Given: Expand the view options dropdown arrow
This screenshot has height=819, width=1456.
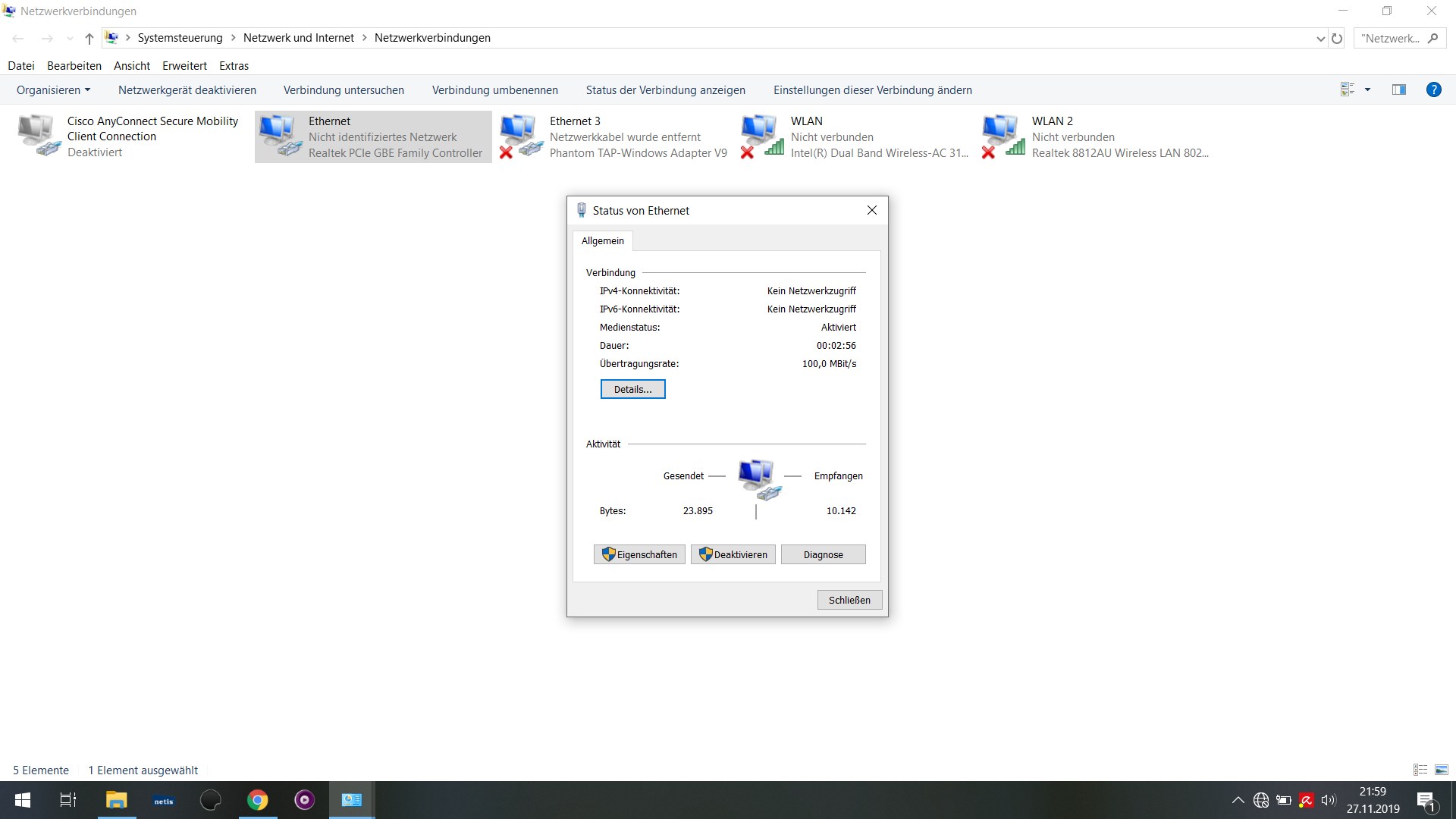Looking at the screenshot, I should pyautogui.click(x=1367, y=89).
